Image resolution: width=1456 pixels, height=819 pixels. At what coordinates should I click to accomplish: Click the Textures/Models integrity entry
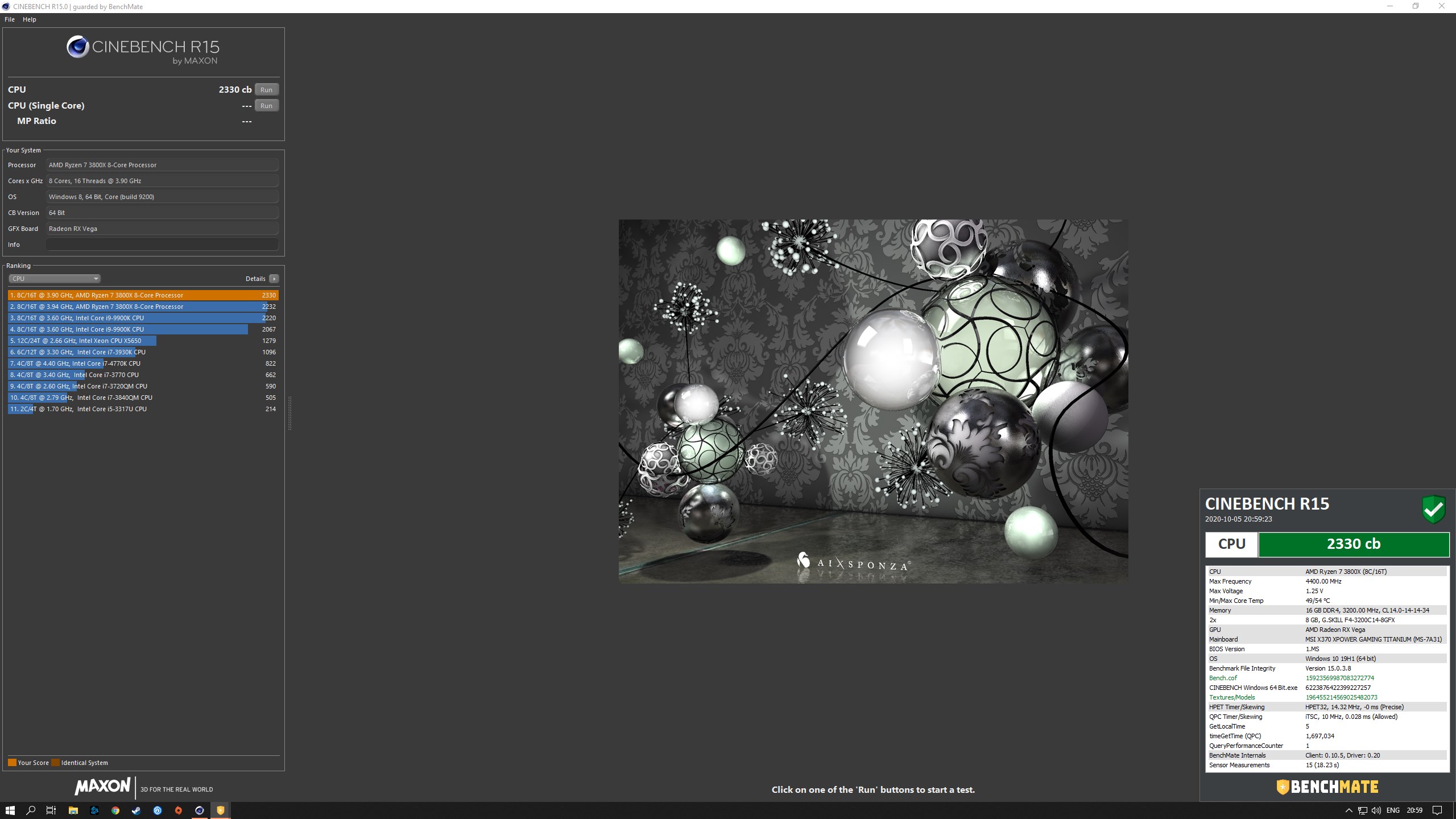point(1327,697)
